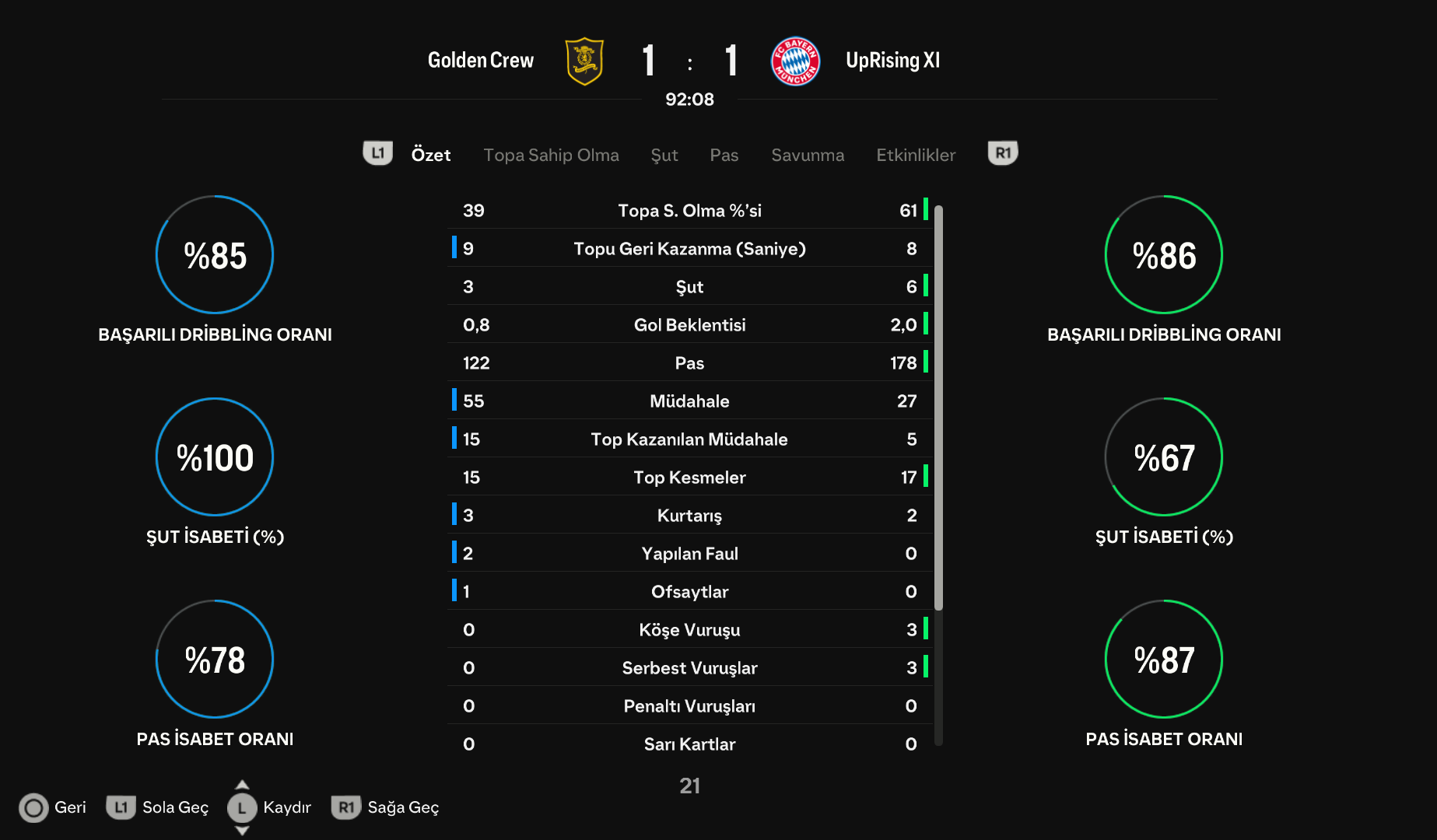The image size is (1437, 840).
Task: Switch to the Şut tab
Action: [x=664, y=155]
